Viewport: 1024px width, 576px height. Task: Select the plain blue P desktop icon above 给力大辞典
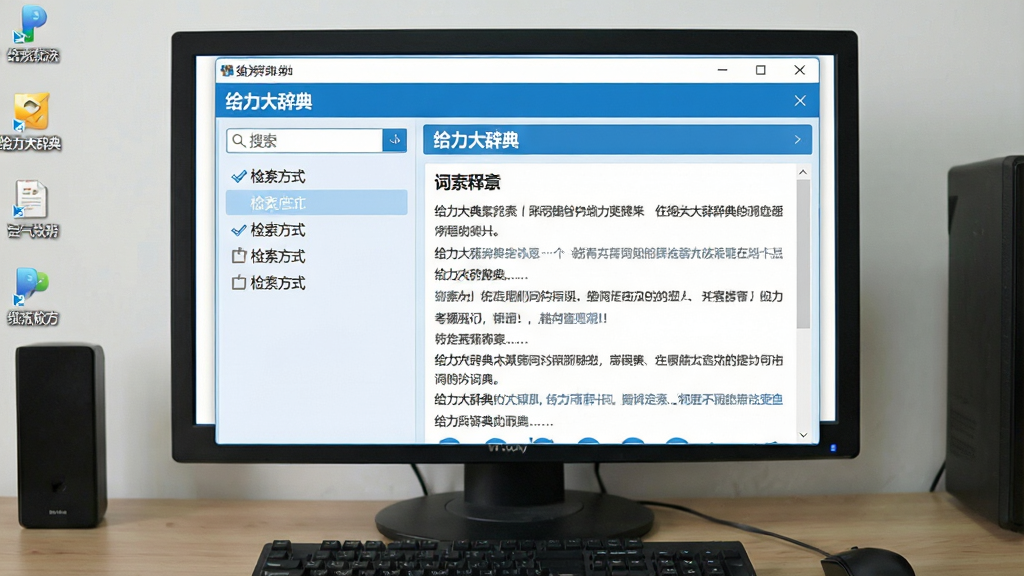coord(32,24)
